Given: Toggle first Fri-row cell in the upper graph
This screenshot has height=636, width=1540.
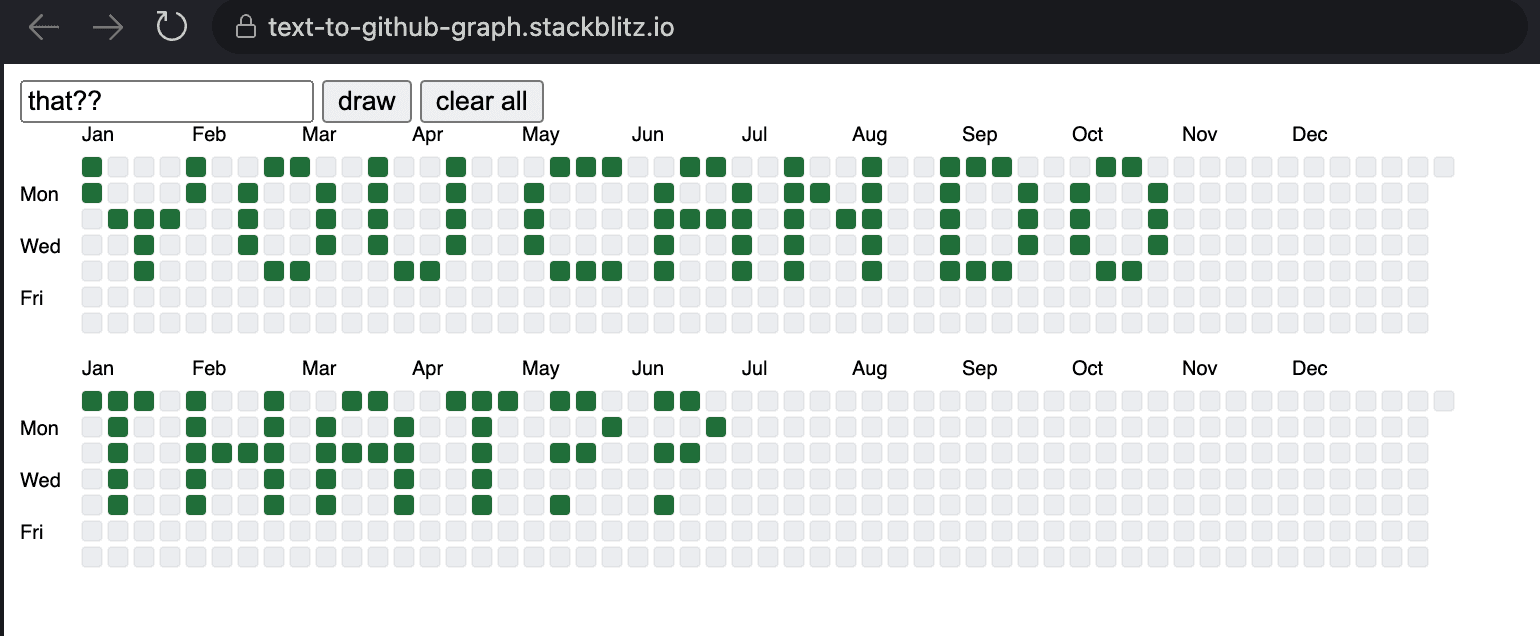Looking at the screenshot, I should coord(92,297).
